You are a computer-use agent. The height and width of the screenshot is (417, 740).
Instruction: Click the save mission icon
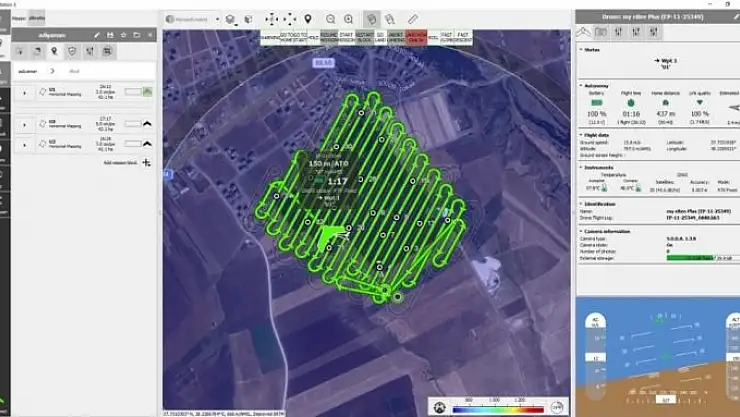pos(110,34)
